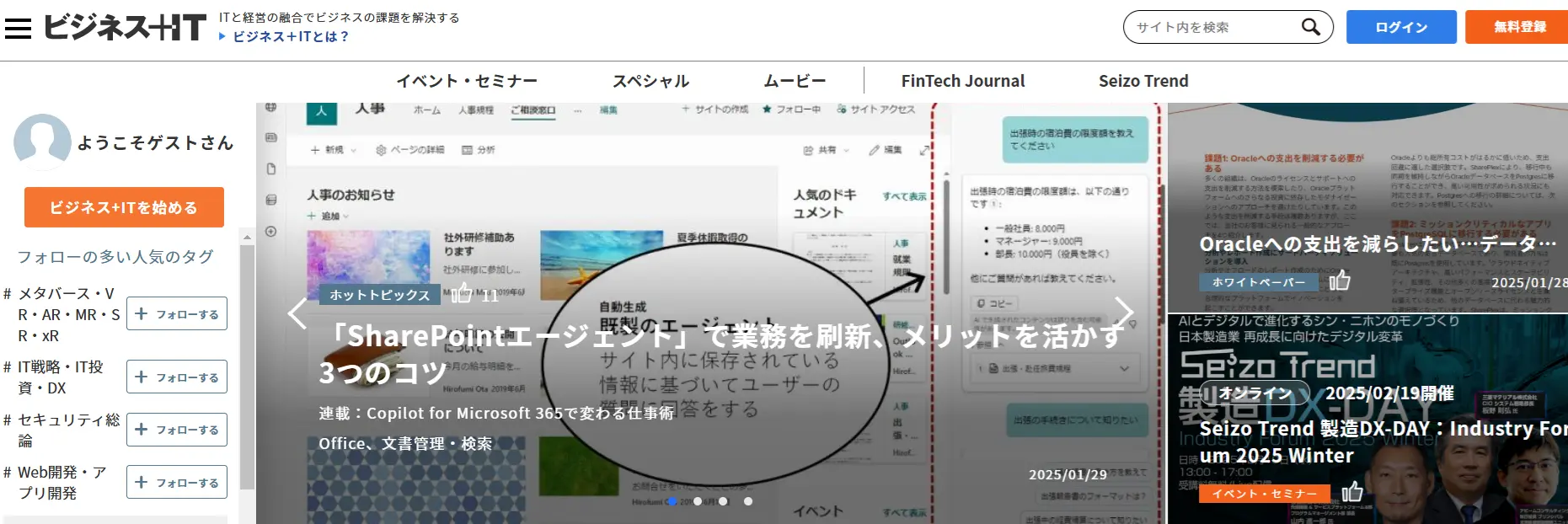Click the ようこそゲストさん text
This screenshot has height=524, width=1568.
click(x=156, y=142)
